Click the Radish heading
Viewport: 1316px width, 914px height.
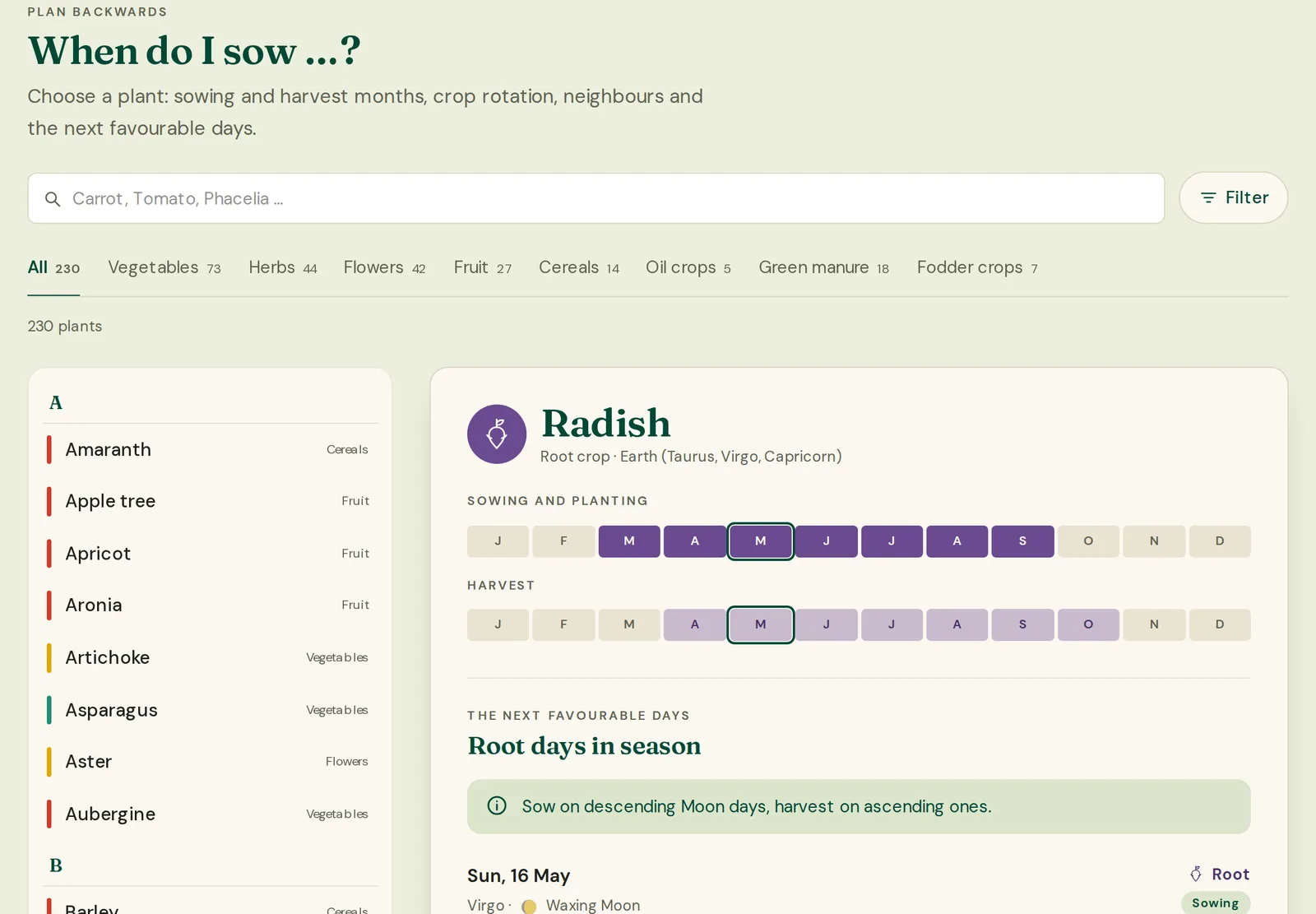coord(606,424)
